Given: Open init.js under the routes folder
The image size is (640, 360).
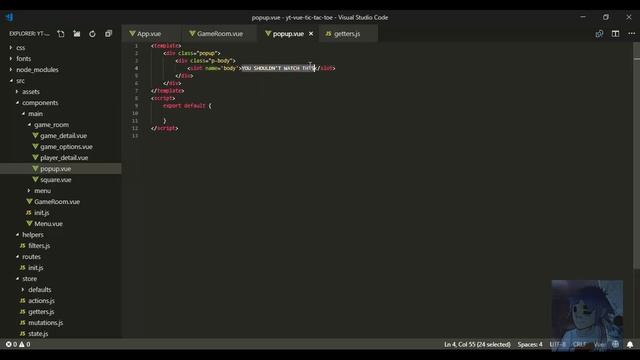Looking at the screenshot, I should (36, 268).
